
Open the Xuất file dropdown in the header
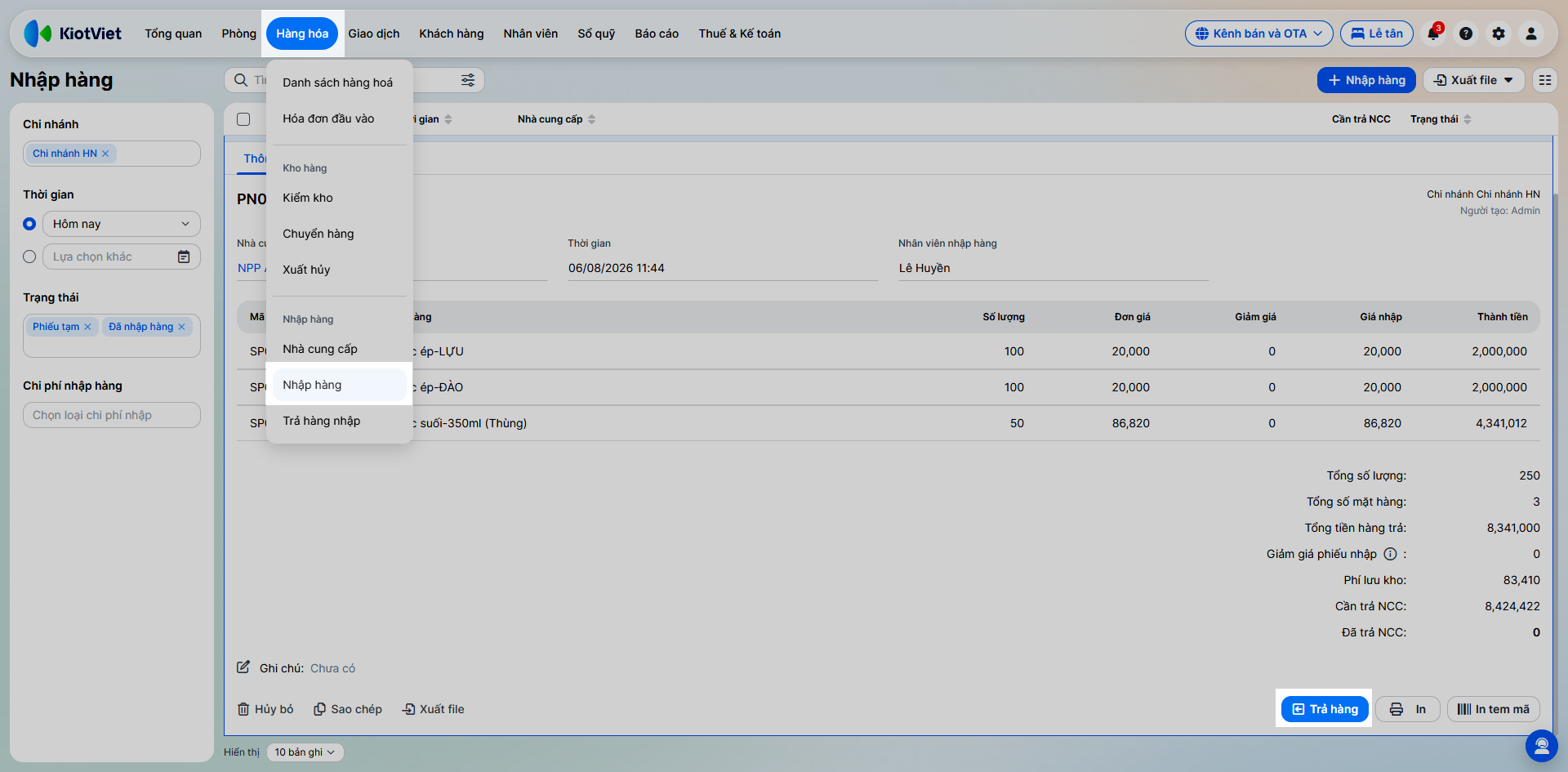[x=1473, y=80]
